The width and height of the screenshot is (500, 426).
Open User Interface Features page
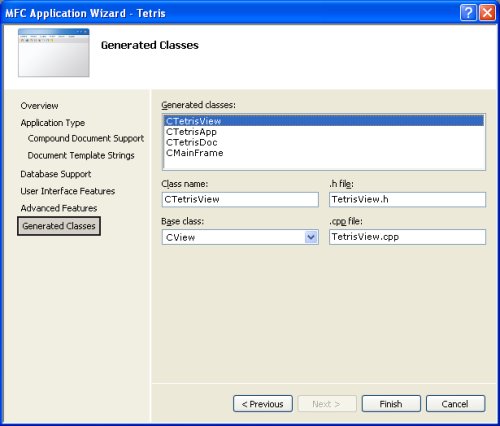pyautogui.click(x=68, y=191)
